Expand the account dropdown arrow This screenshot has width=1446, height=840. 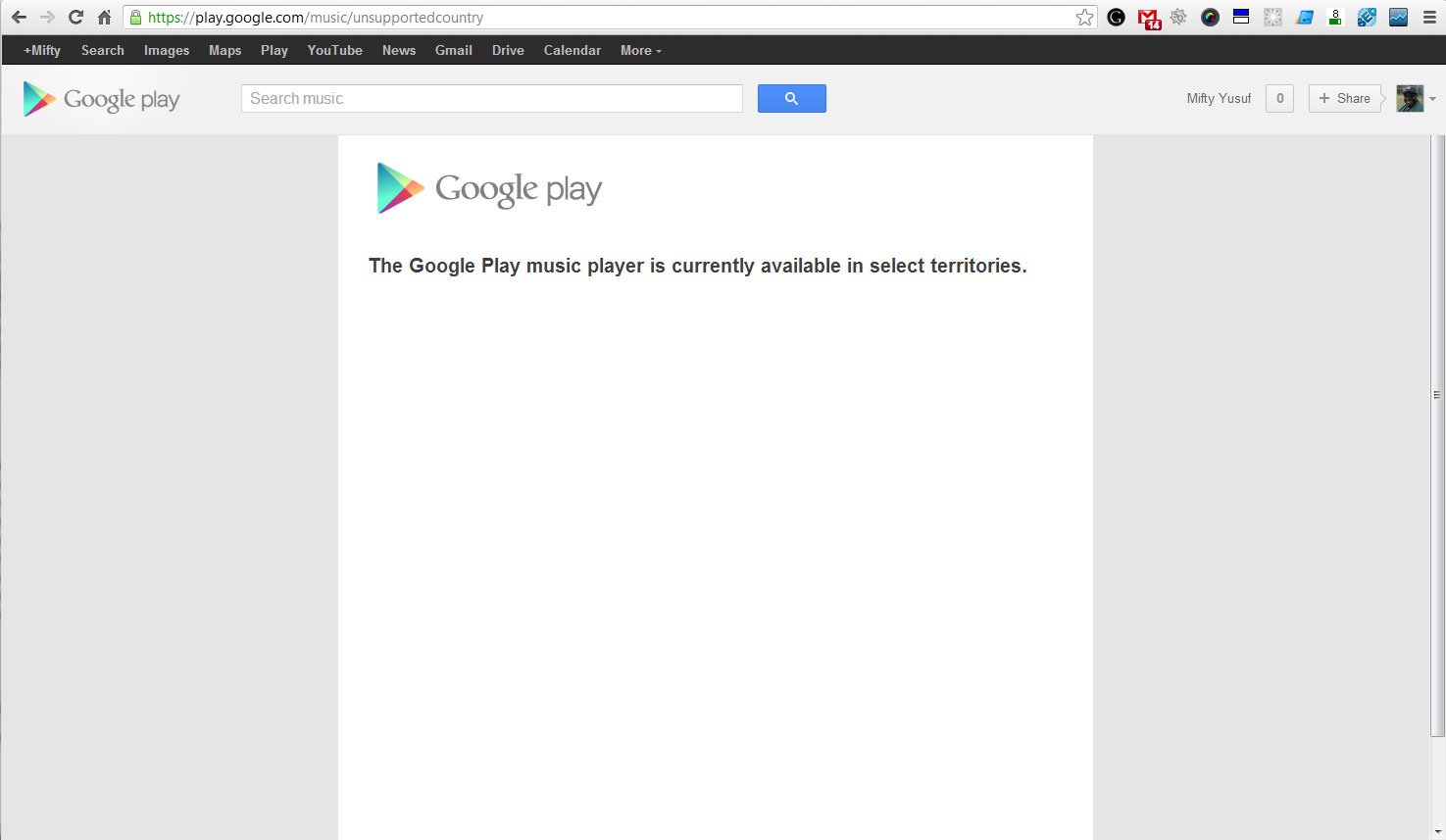point(1432,99)
